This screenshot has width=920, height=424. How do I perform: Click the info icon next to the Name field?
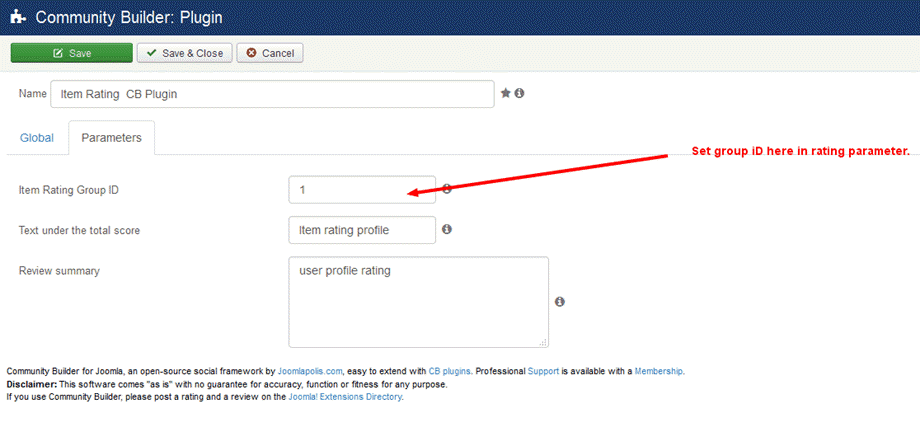point(520,93)
